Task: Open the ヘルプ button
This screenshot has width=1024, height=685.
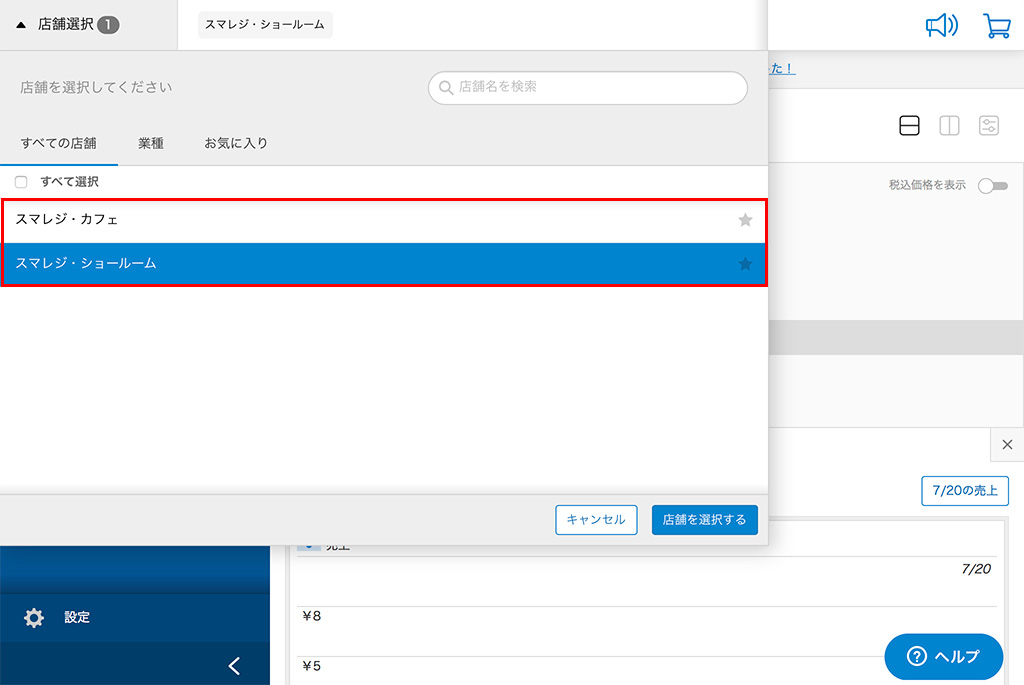Action: (944, 656)
